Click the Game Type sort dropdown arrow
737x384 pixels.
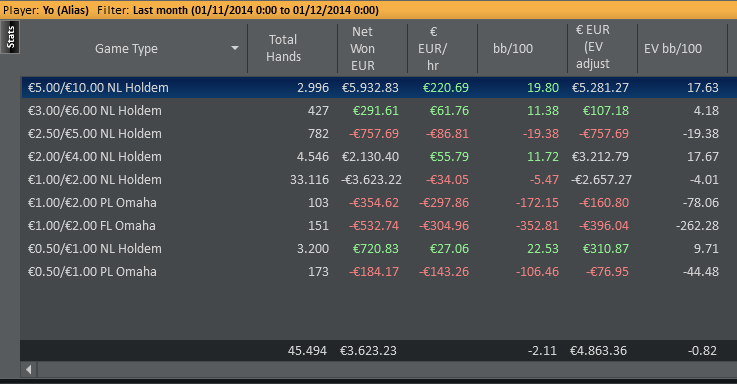pyautogui.click(x=235, y=48)
